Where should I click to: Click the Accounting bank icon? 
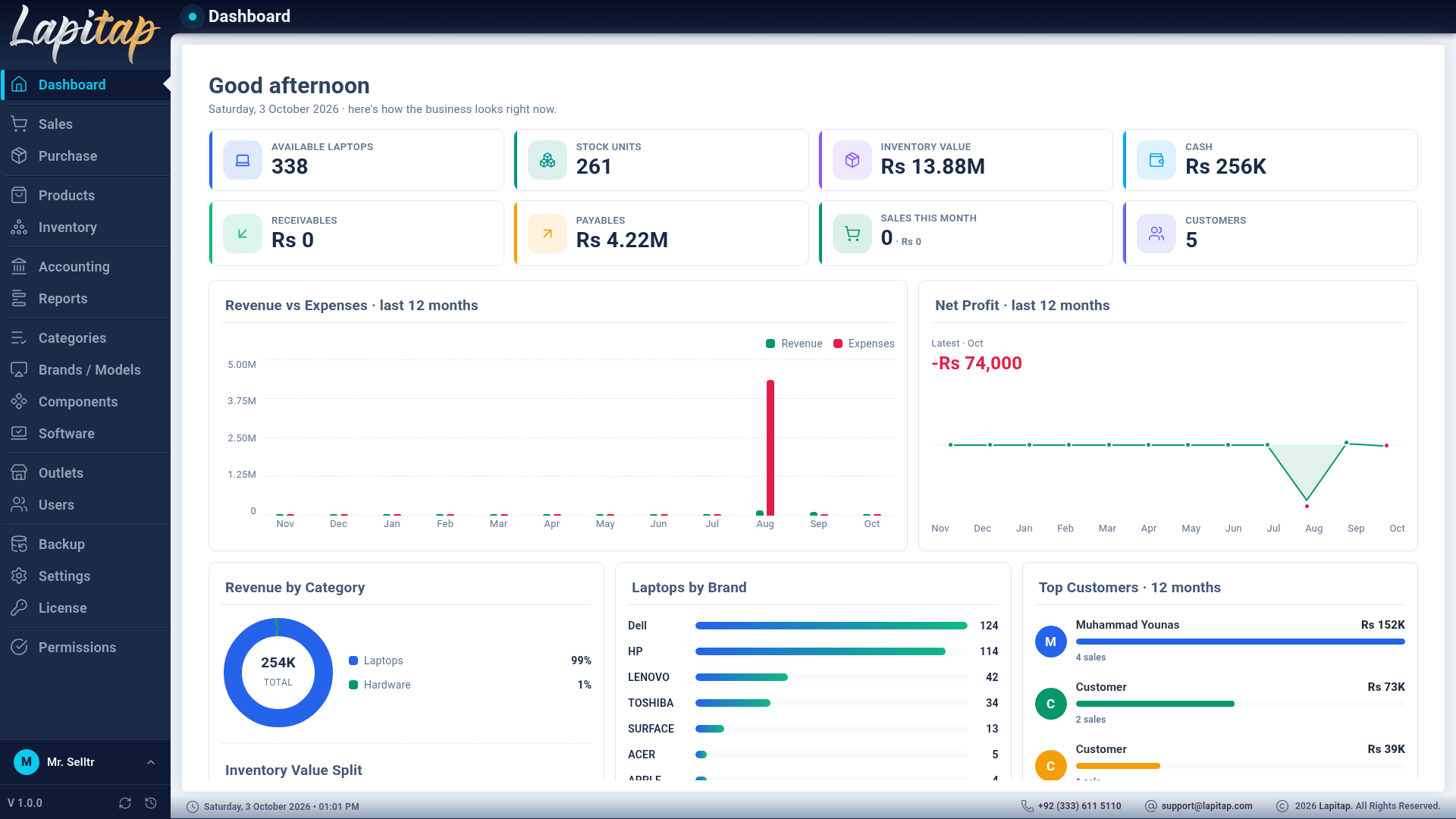click(x=19, y=266)
